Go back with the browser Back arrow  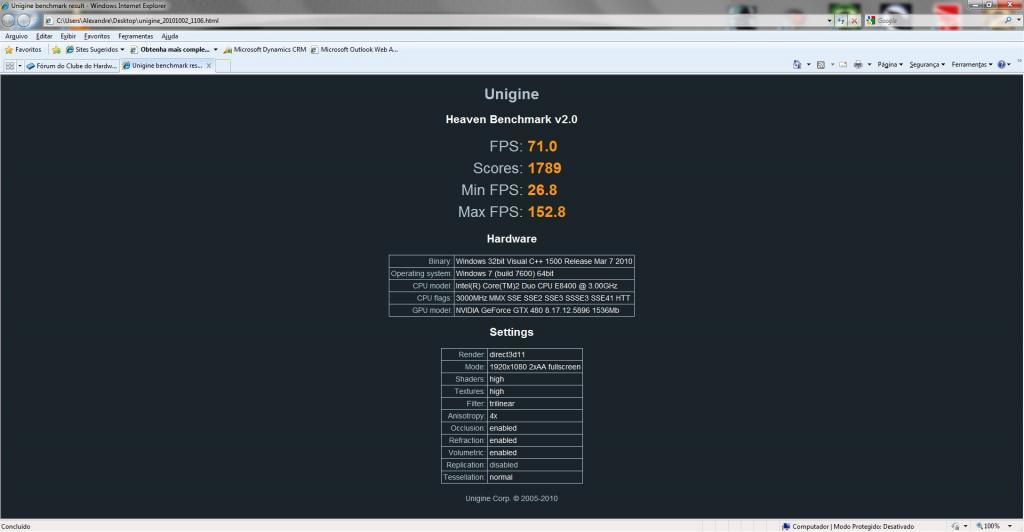(8, 20)
